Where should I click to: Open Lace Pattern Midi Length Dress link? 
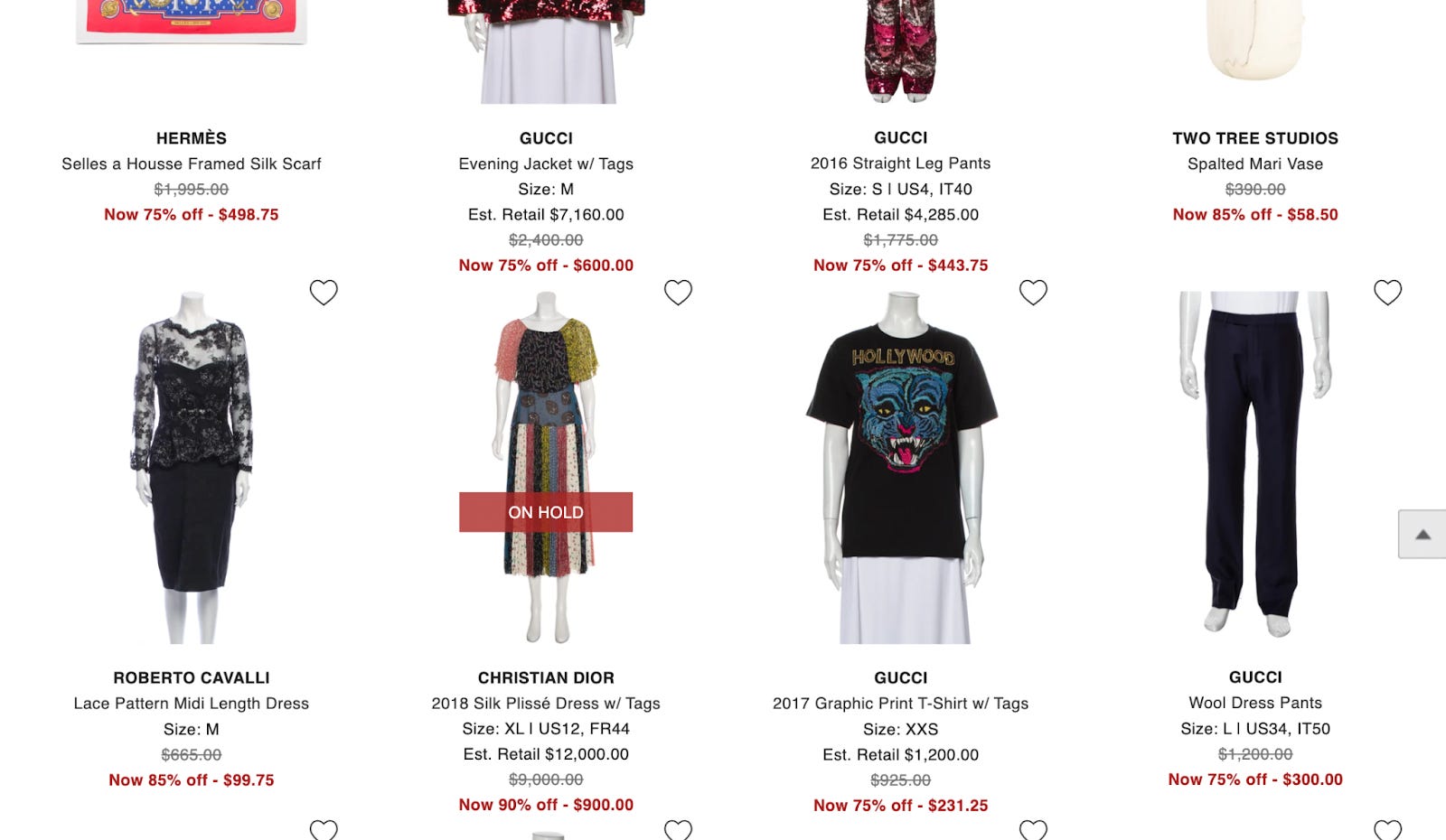pyautogui.click(x=192, y=703)
